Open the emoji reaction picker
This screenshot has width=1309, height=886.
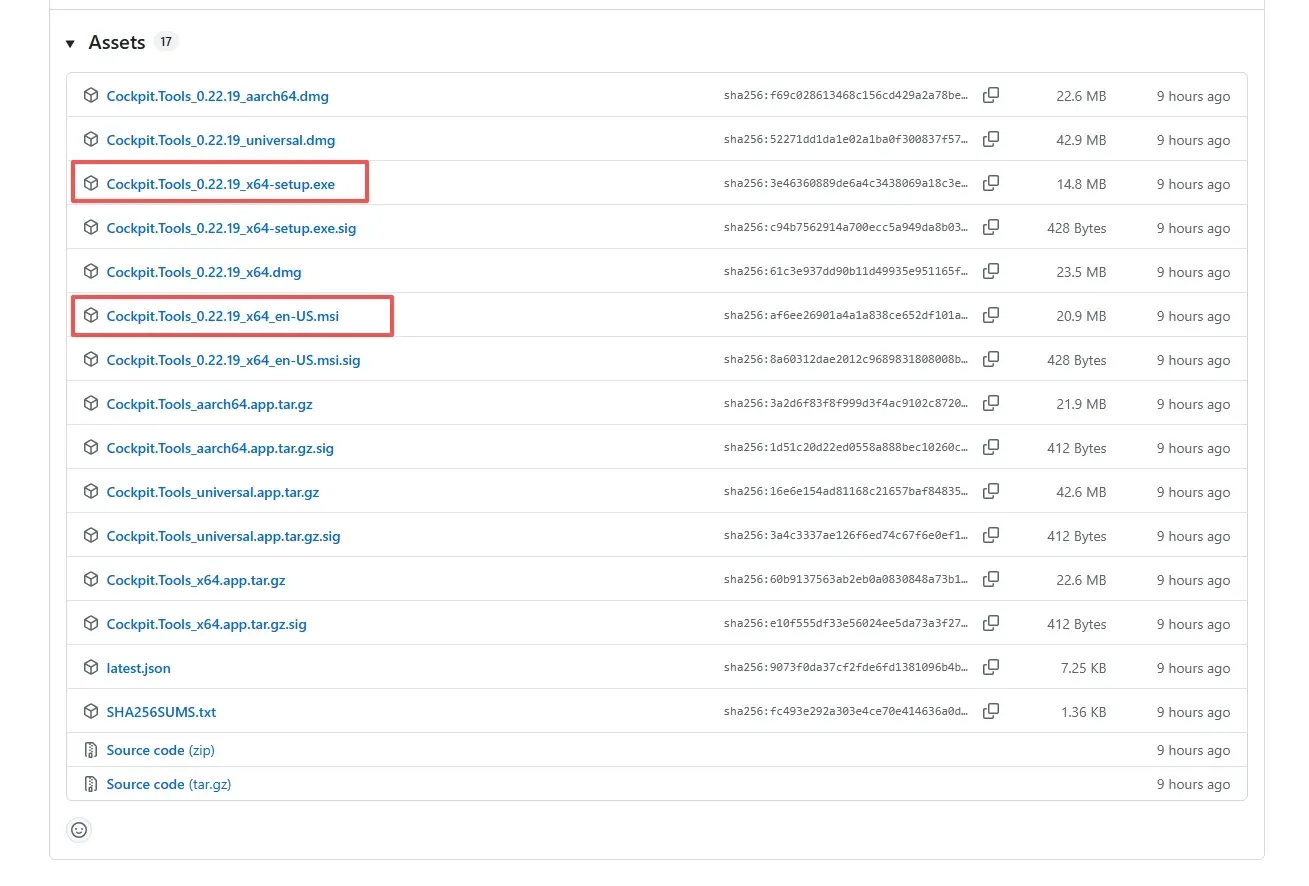click(79, 830)
